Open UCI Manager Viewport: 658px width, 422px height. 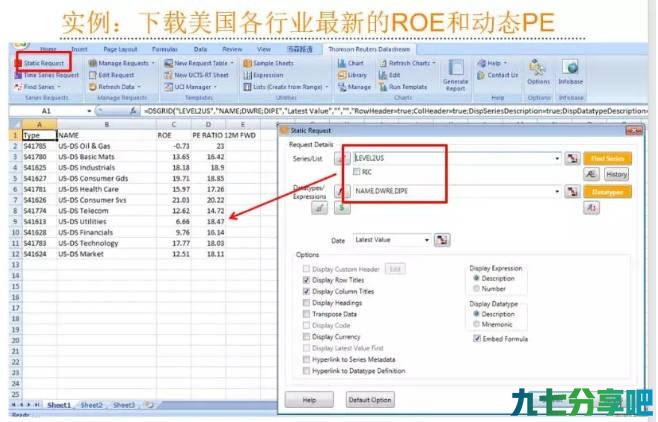coord(191,87)
